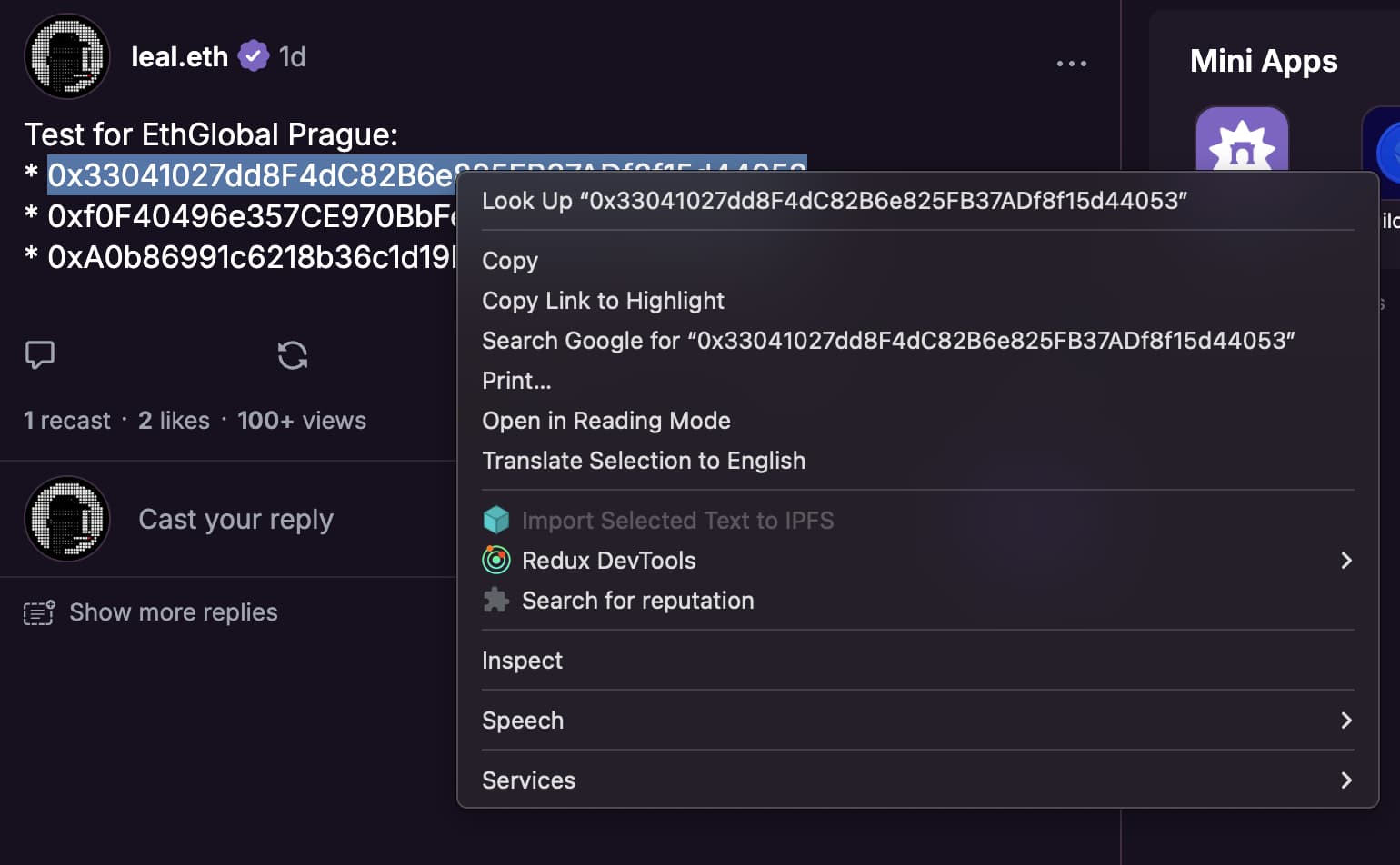Click the avatar beside Cast your reply
The height and width of the screenshot is (865, 1400).
(66, 518)
